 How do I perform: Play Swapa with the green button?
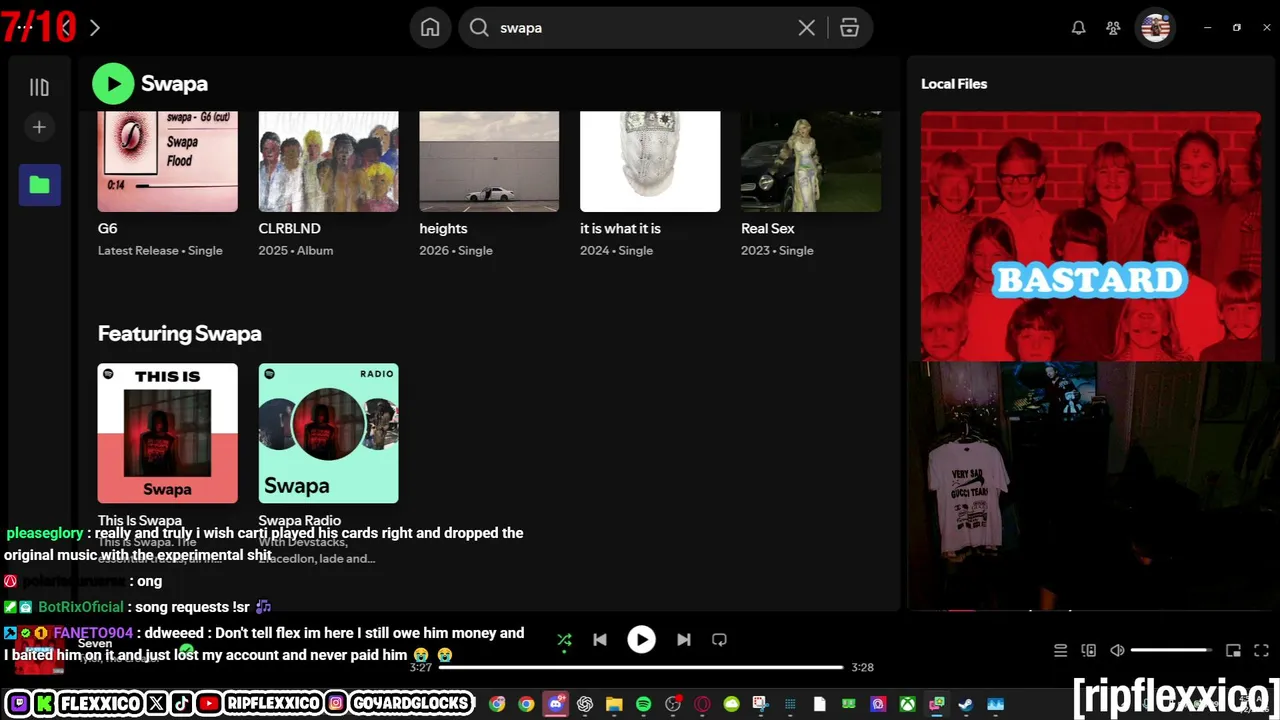pos(113,84)
